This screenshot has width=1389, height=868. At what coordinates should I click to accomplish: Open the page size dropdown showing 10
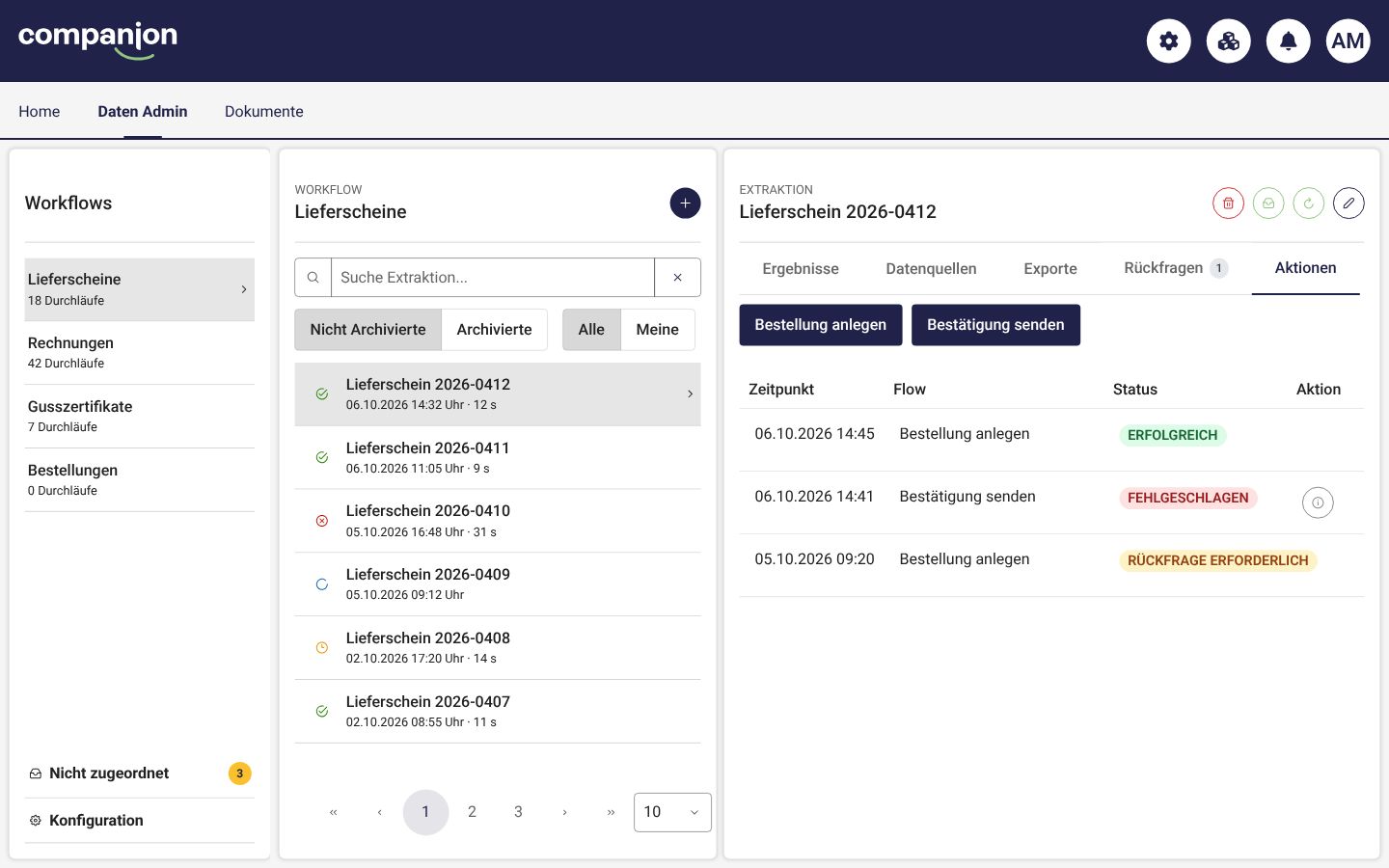[672, 812]
